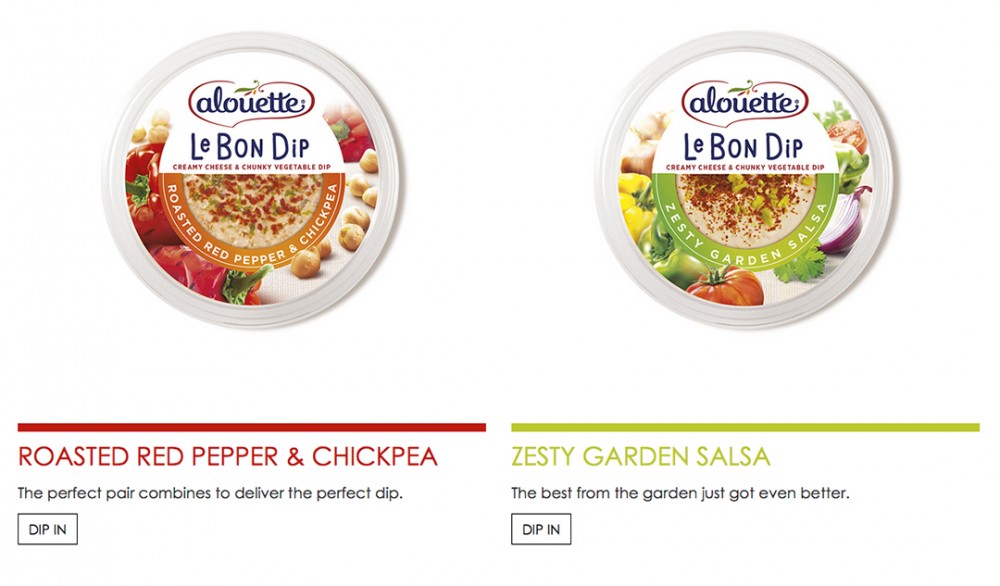Image resolution: width=1000 pixels, height=586 pixels.
Task: Select the alouette logo on the salsa dip lid
Action: (x=745, y=102)
